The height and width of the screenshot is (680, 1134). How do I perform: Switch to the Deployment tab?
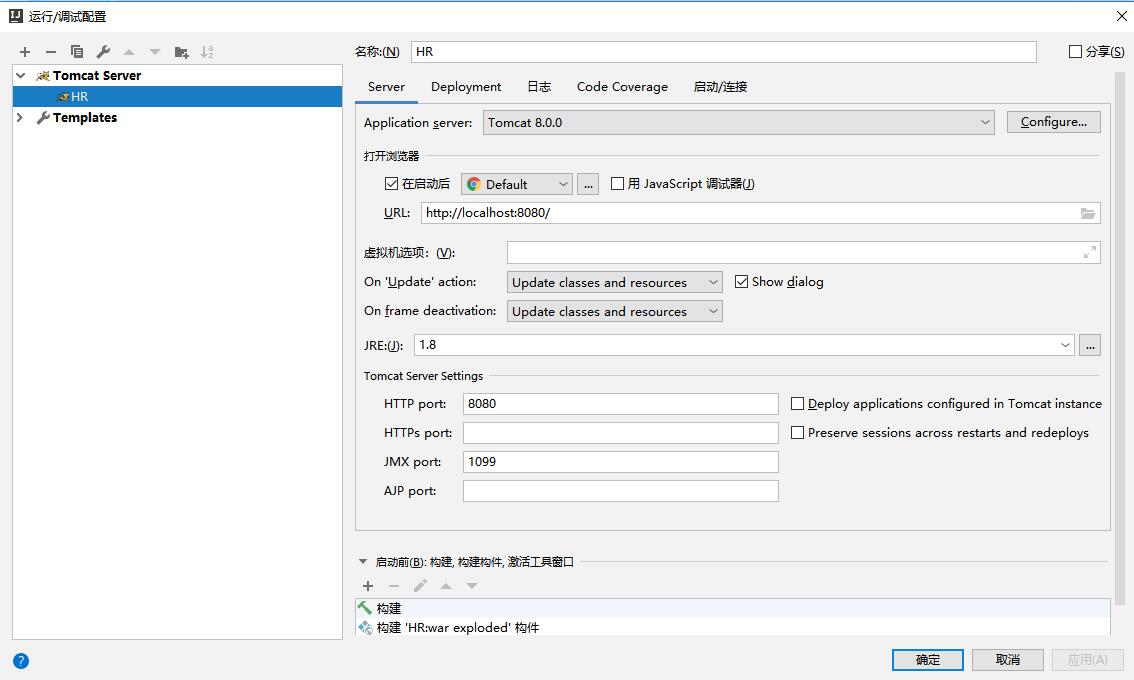click(x=466, y=87)
